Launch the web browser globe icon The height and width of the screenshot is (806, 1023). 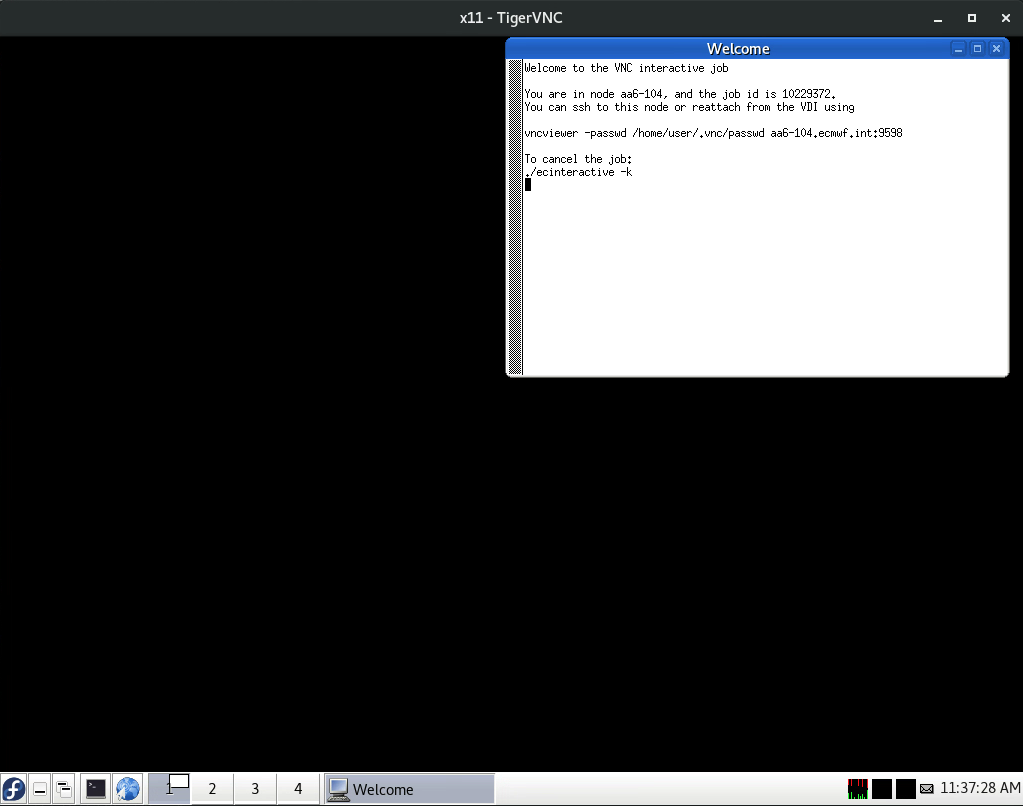point(127,789)
